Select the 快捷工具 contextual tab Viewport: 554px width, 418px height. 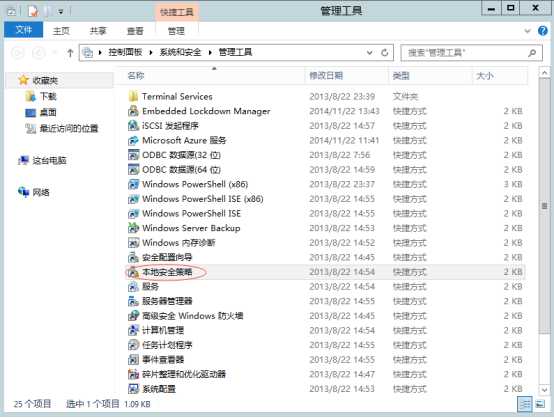[177, 12]
